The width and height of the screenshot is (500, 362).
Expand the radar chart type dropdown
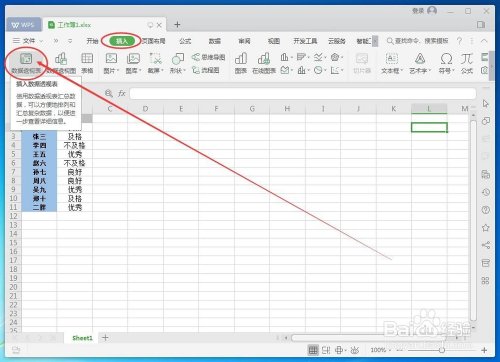tap(342, 57)
